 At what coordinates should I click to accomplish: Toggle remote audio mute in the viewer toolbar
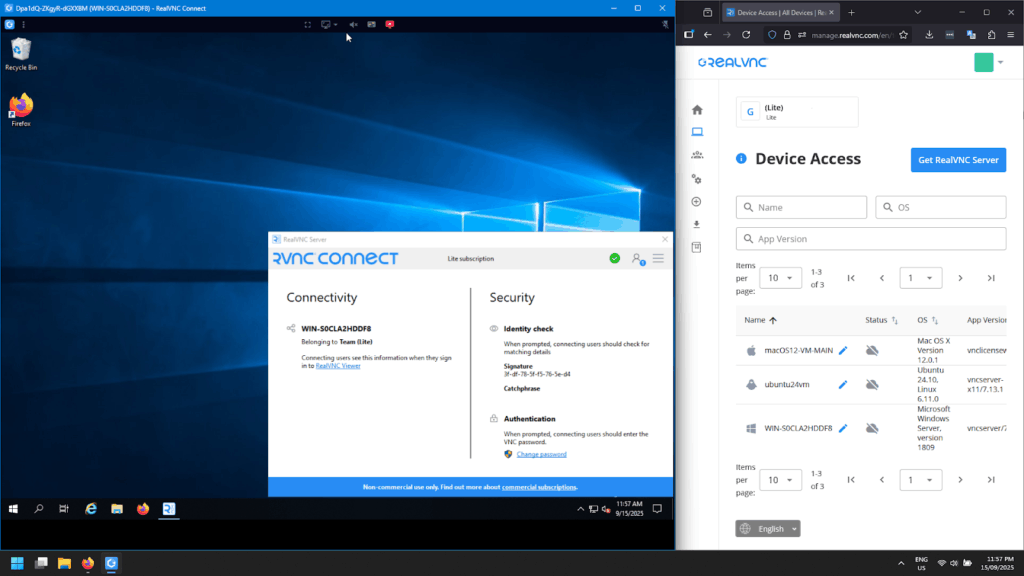click(353, 24)
